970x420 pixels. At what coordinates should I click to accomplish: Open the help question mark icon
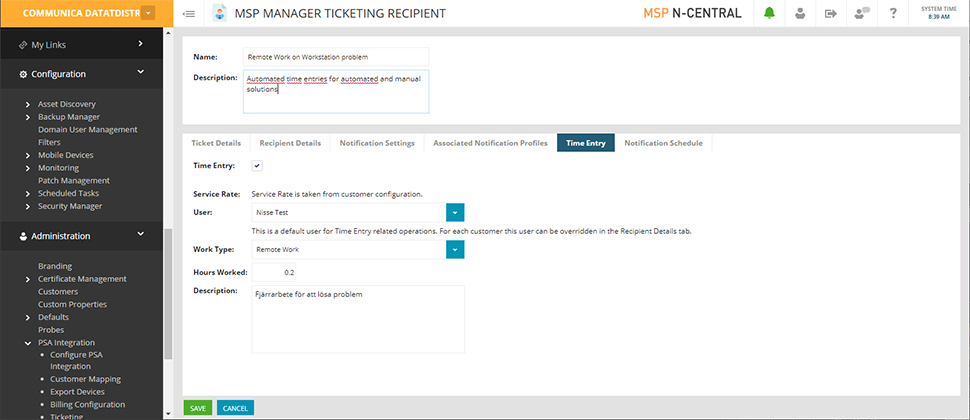[893, 13]
